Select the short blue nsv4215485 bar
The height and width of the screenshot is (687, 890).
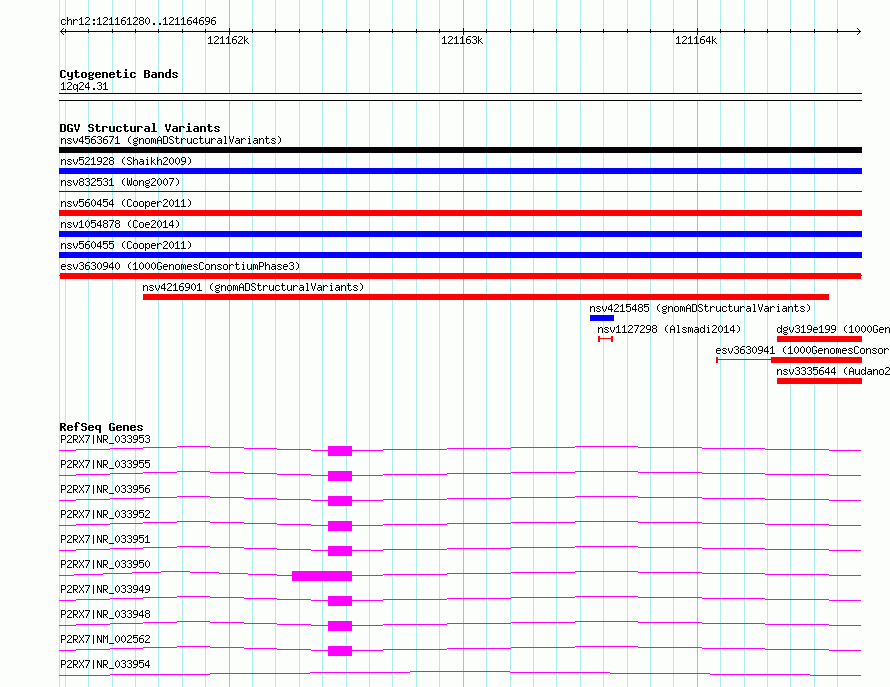point(602,318)
